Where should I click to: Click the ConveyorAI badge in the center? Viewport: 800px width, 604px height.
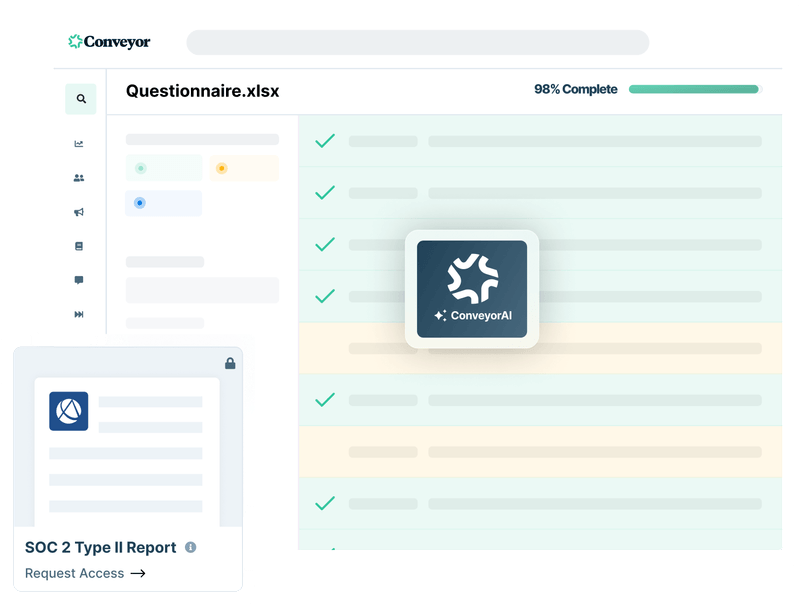[471, 289]
